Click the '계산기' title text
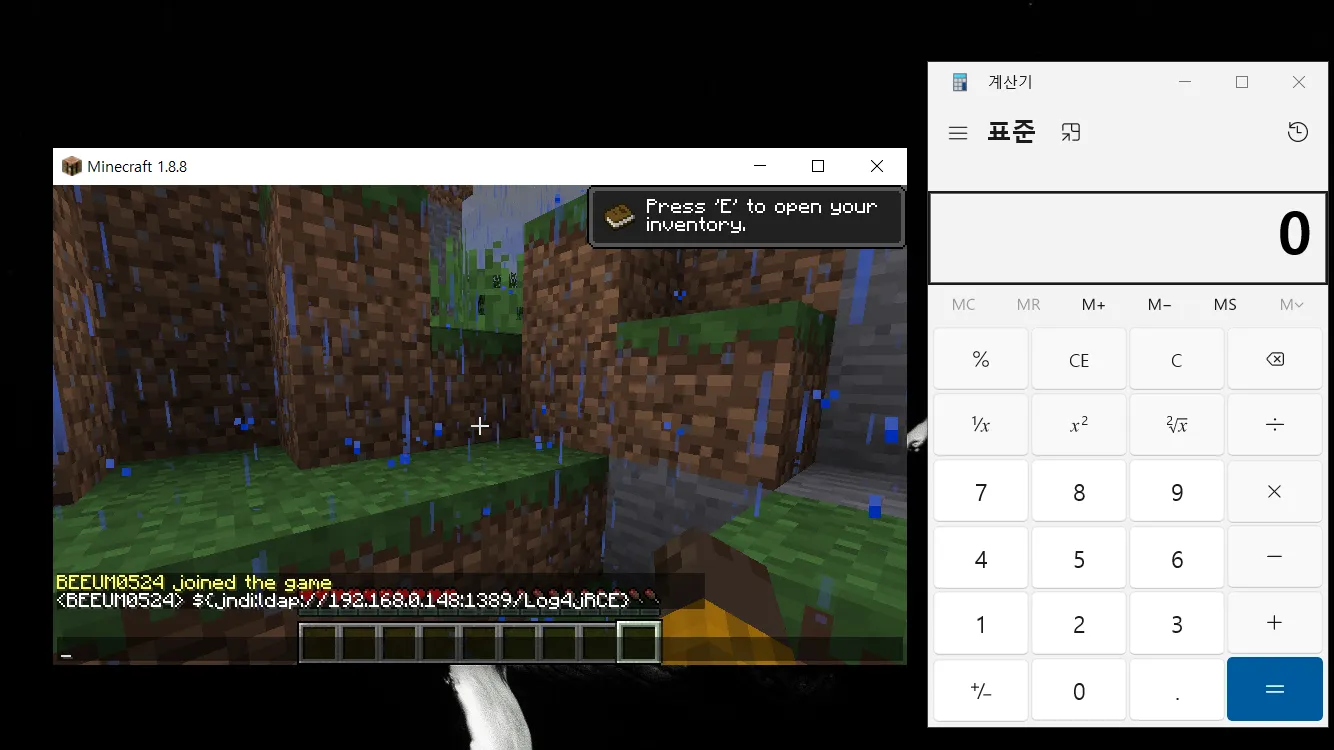 point(1010,82)
